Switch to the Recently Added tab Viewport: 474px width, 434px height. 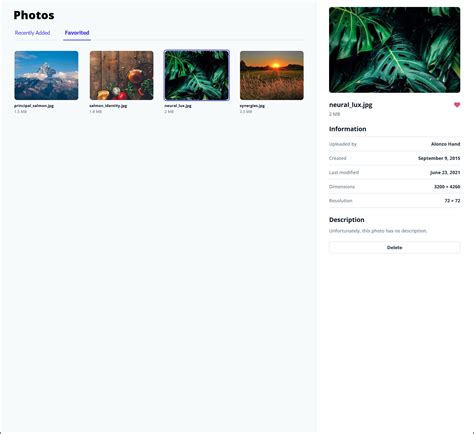32,33
